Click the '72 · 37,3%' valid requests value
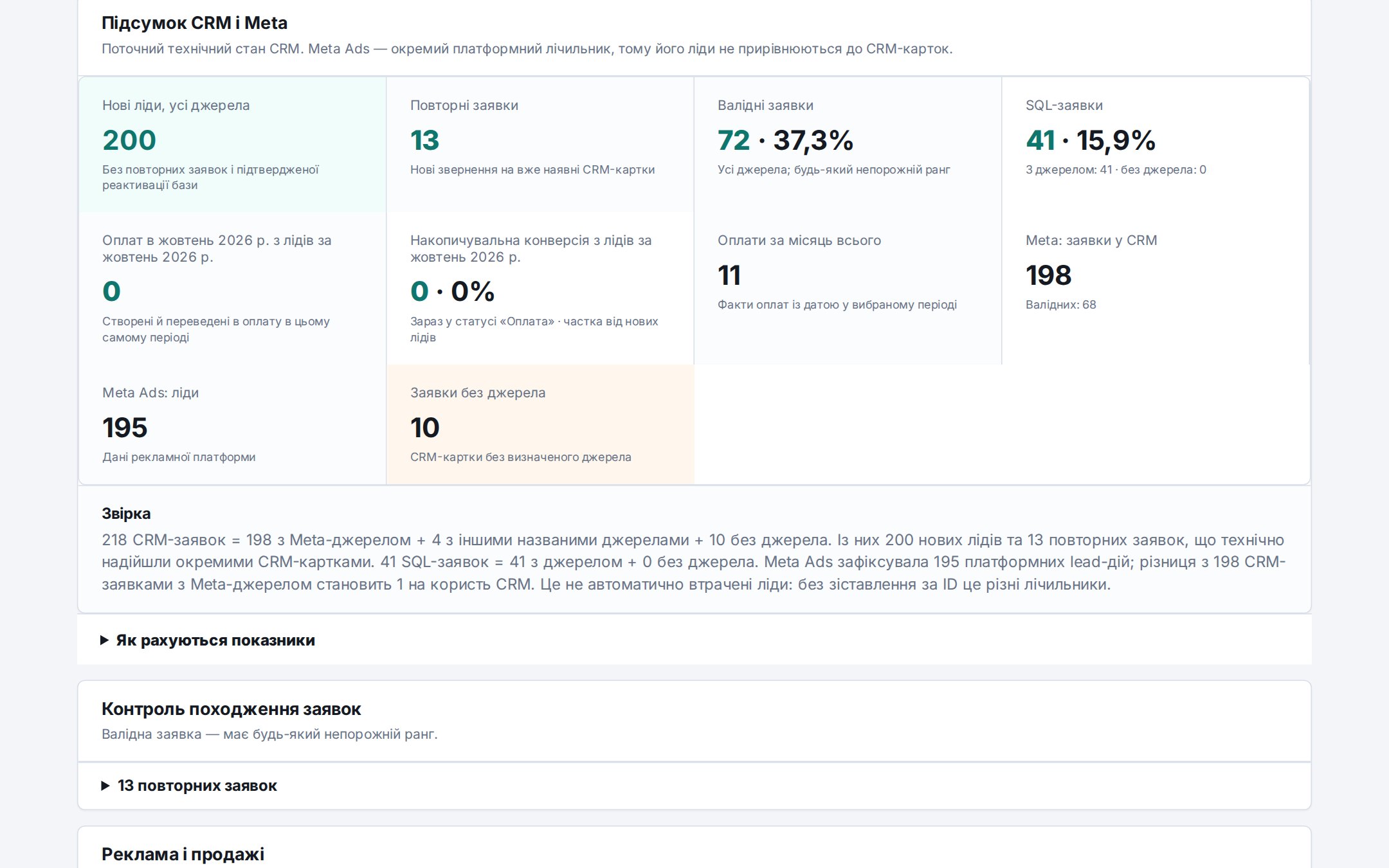Screen dimensions: 1389x868 tap(785, 140)
